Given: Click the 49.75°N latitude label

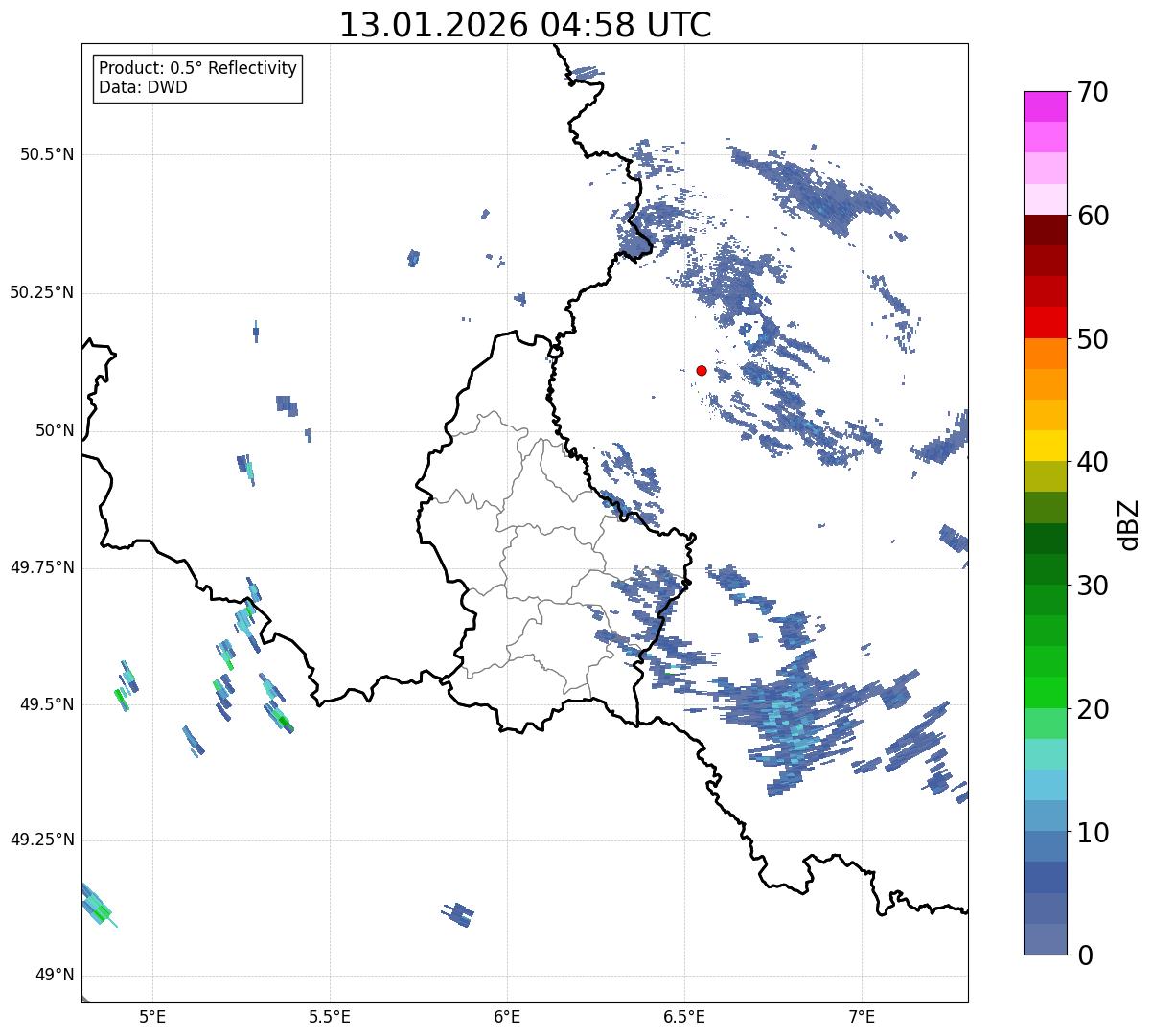Looking at the screenshot, I should (x=41, y=567).
